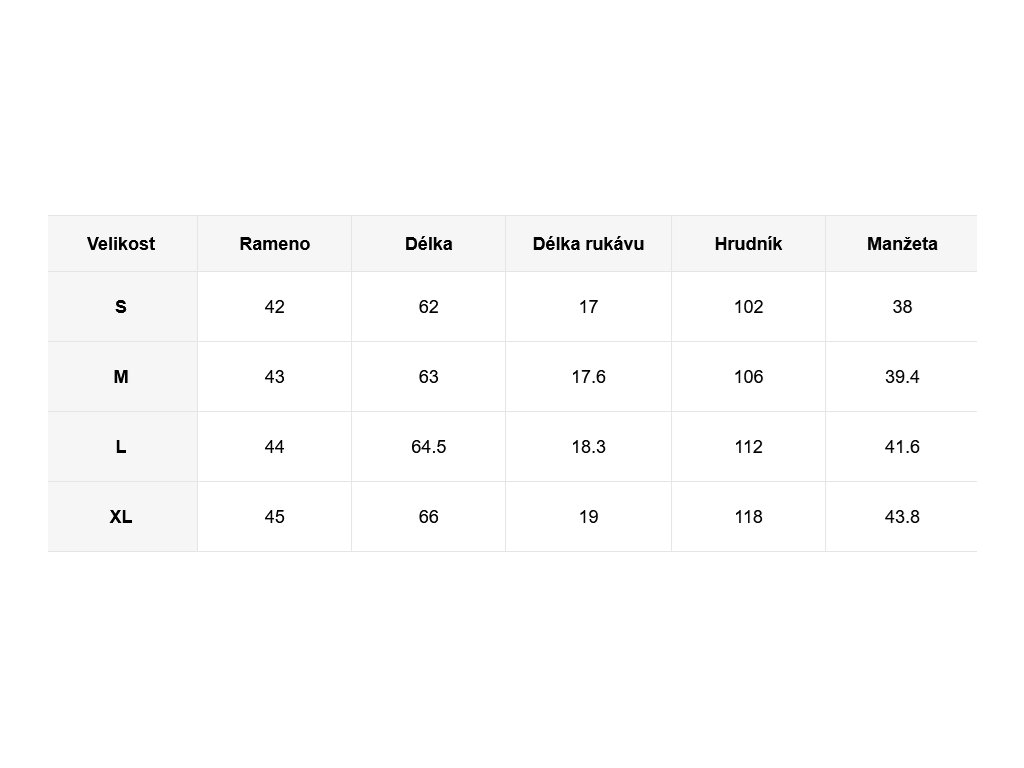Click the 106 chest value for M

click(x=748, y=377)
